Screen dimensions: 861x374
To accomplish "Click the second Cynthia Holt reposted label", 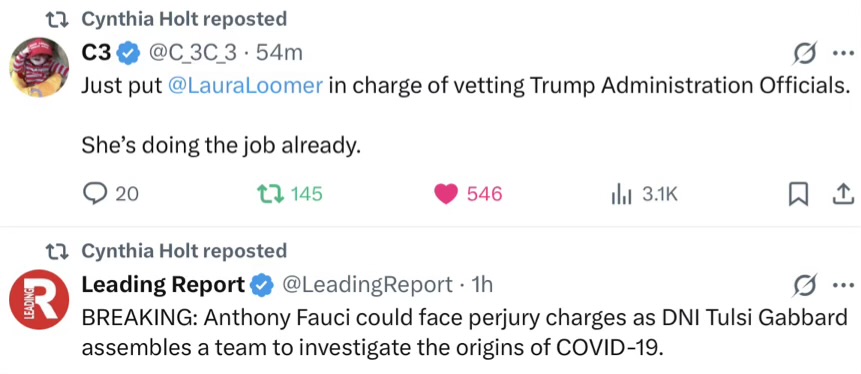I will coord(184,251).
